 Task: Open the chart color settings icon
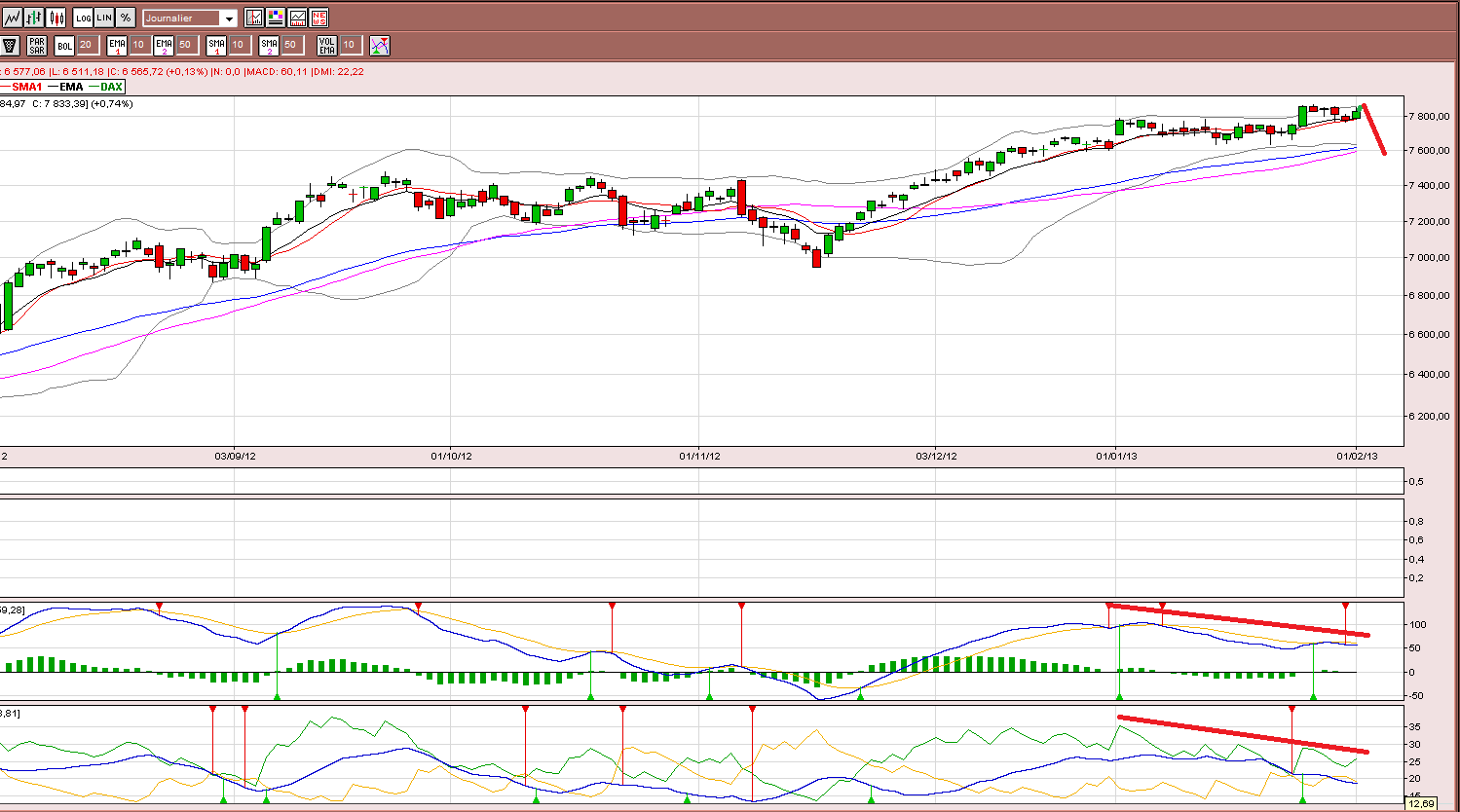point(276,18)
